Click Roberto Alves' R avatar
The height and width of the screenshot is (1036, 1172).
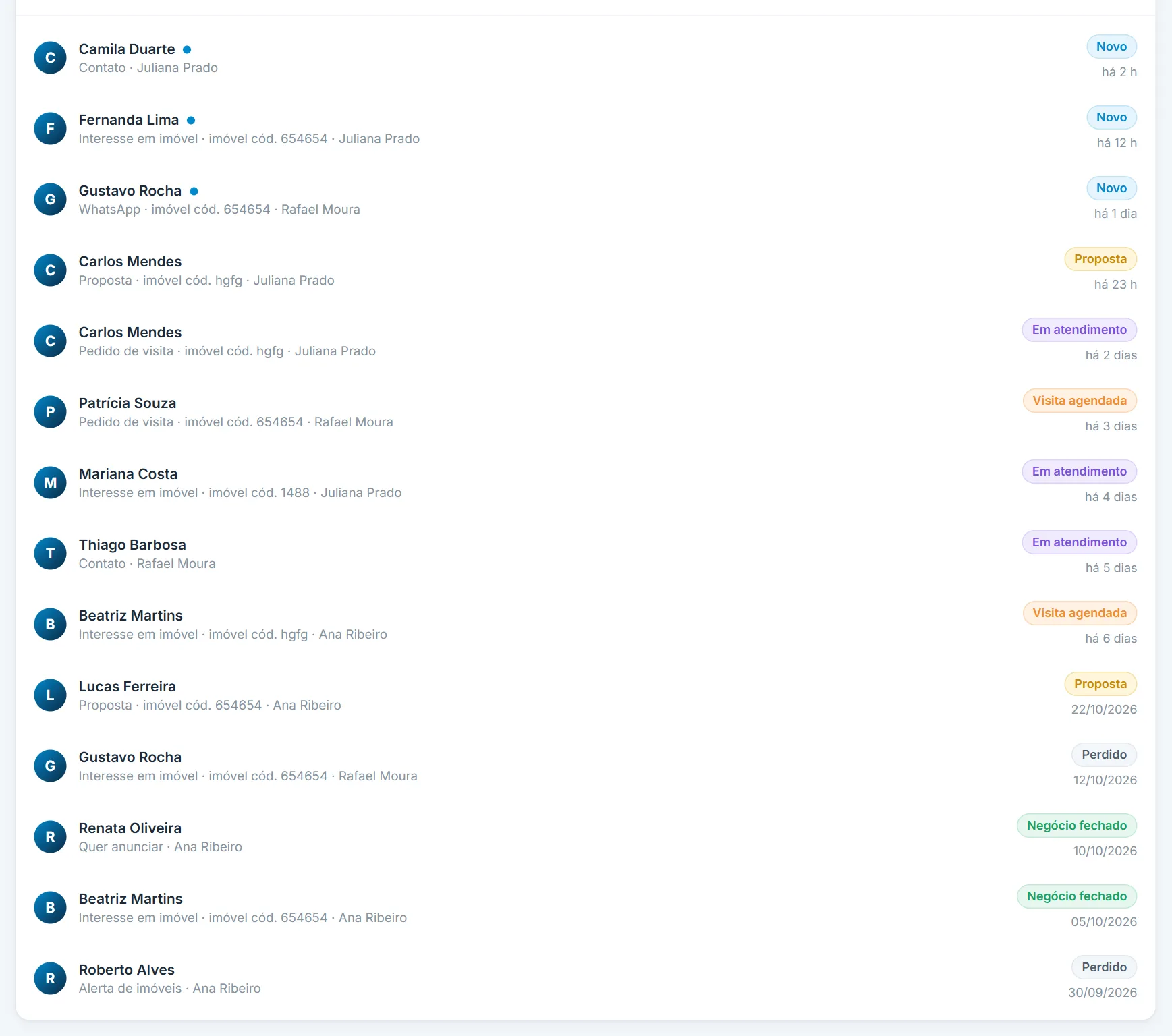point(50,979)
